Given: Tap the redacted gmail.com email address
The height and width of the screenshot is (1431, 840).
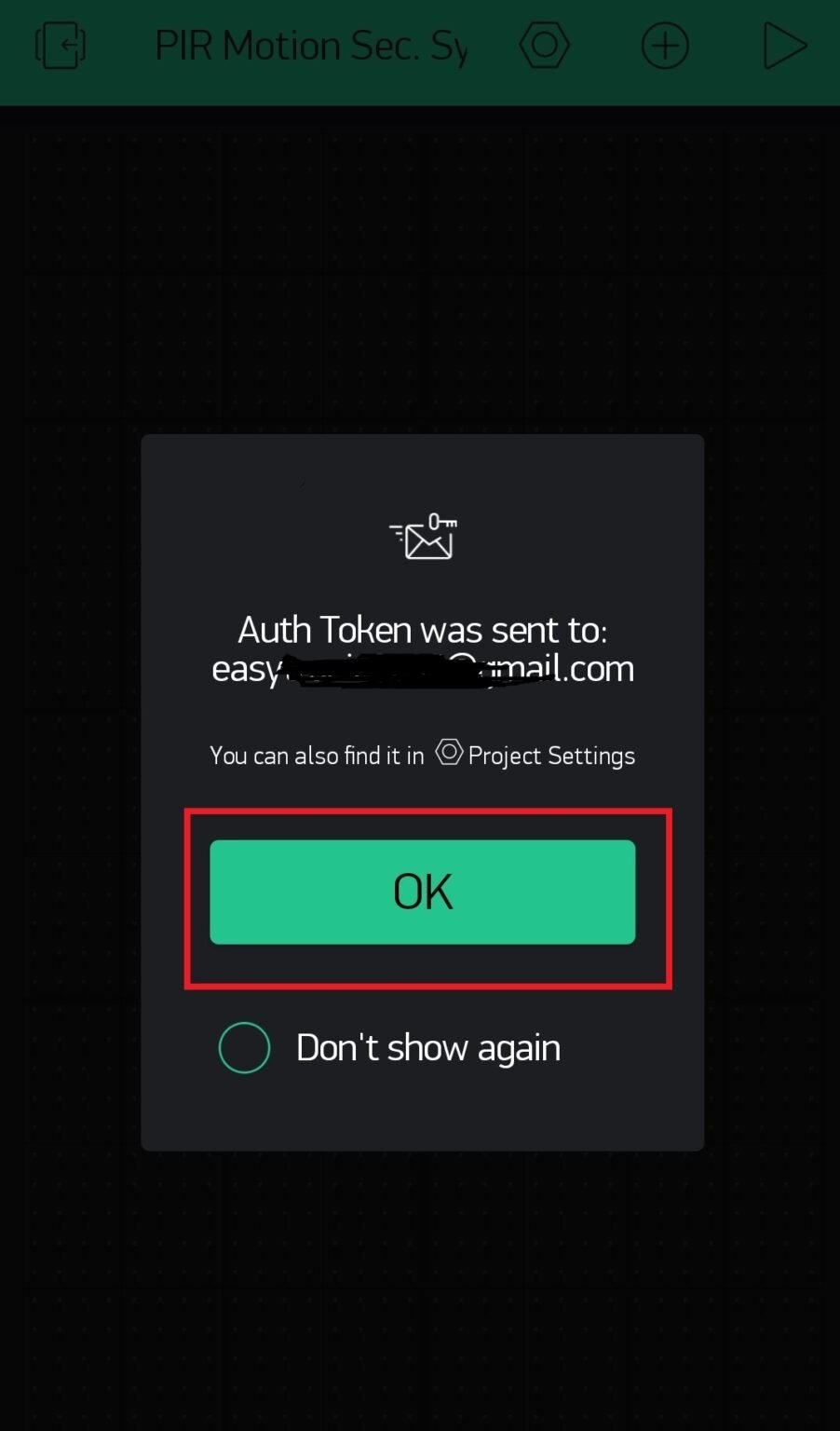Looking at the screenshot, I should click(423, 669).
